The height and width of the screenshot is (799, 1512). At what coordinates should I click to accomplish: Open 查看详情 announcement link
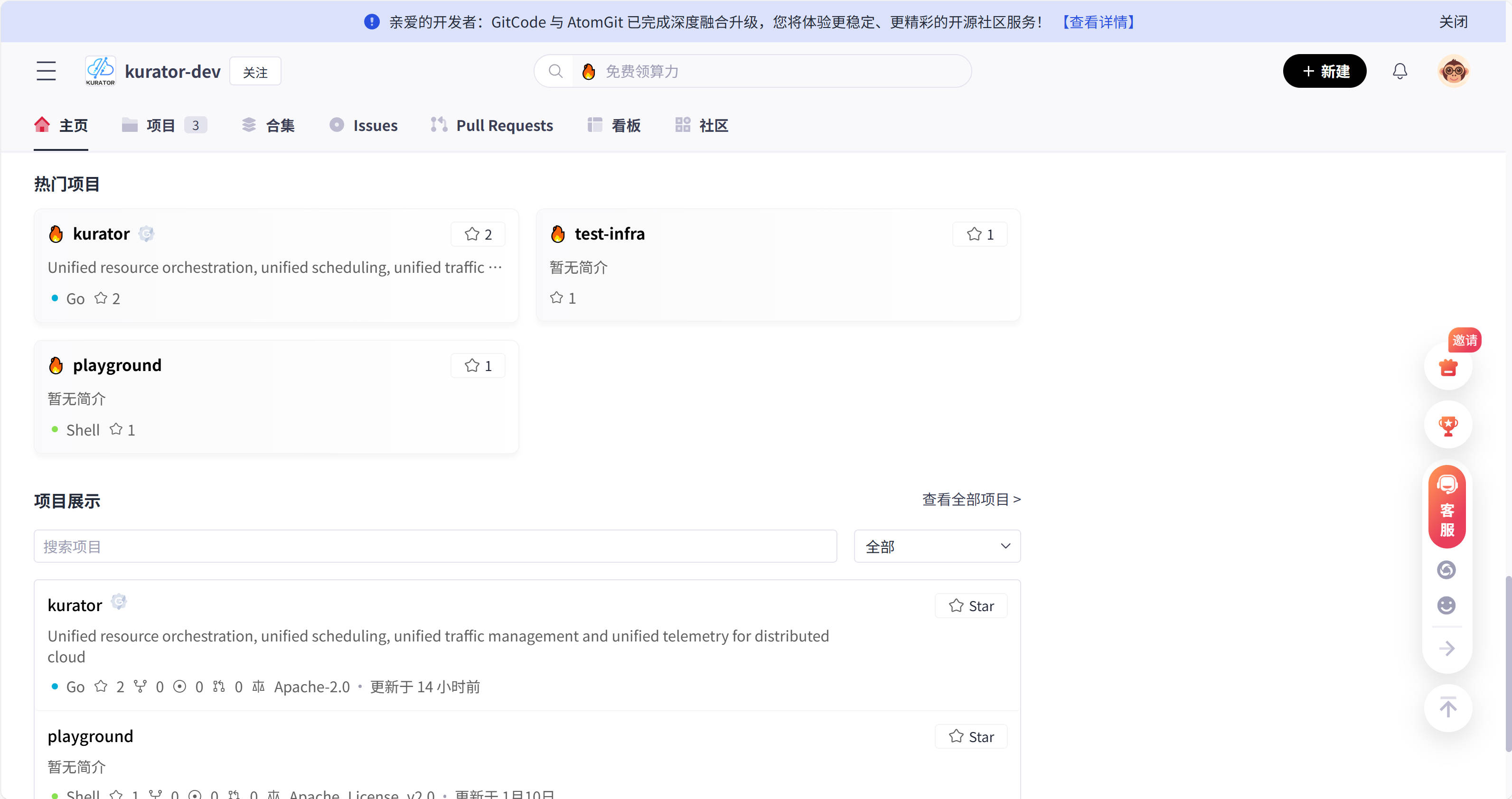pos(1098,22)
